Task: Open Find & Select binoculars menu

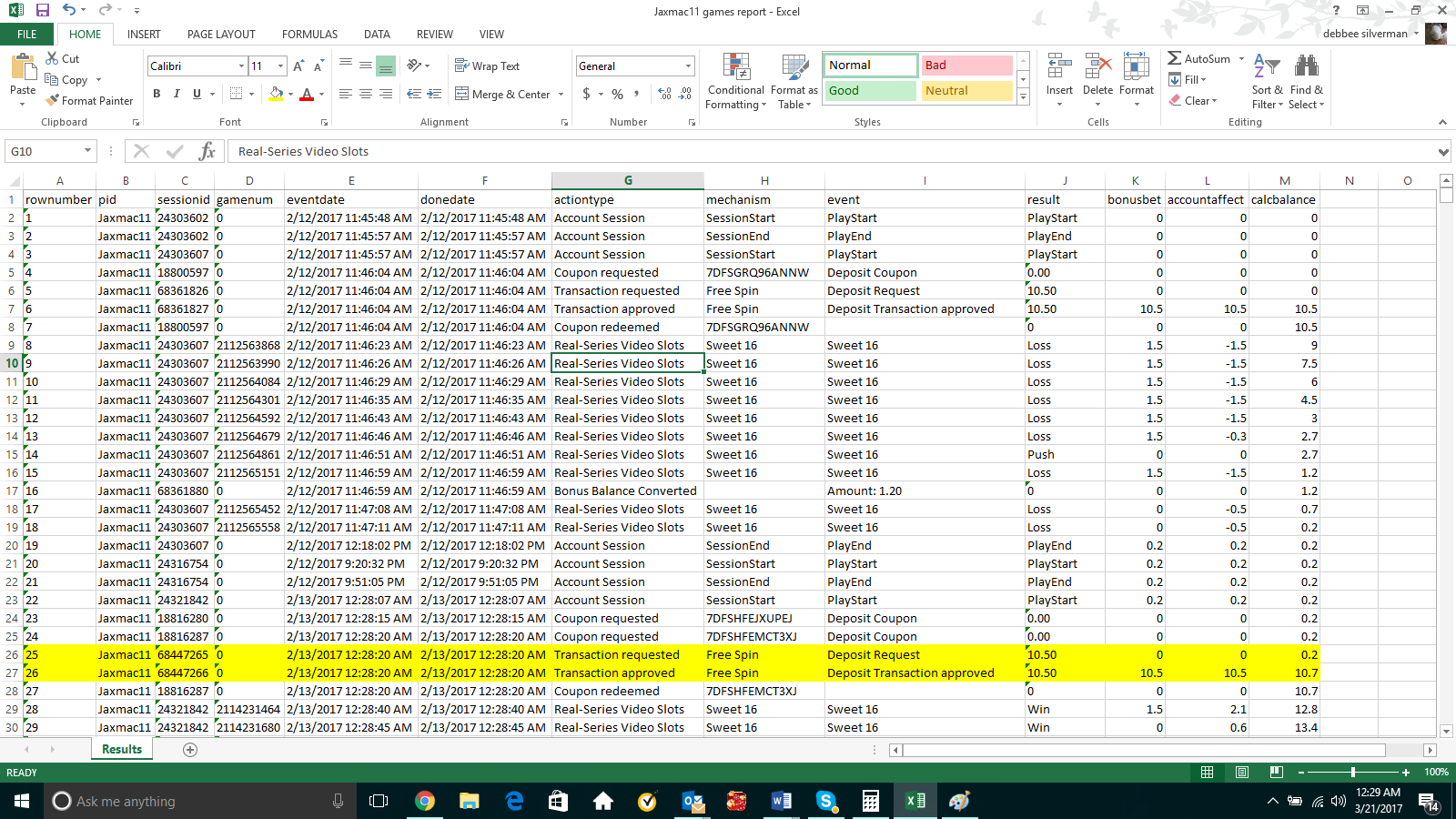Action: click(x=1306, y=82)
